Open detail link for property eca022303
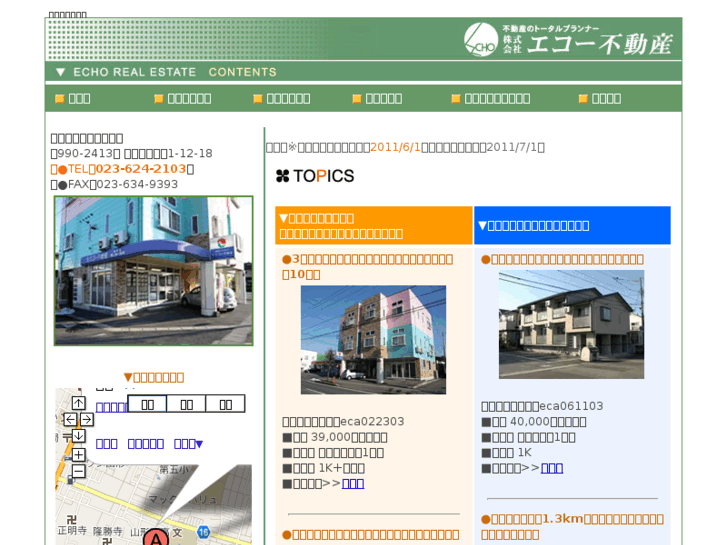Viewport: 727px width, 545px height. [x=353, y=484]
